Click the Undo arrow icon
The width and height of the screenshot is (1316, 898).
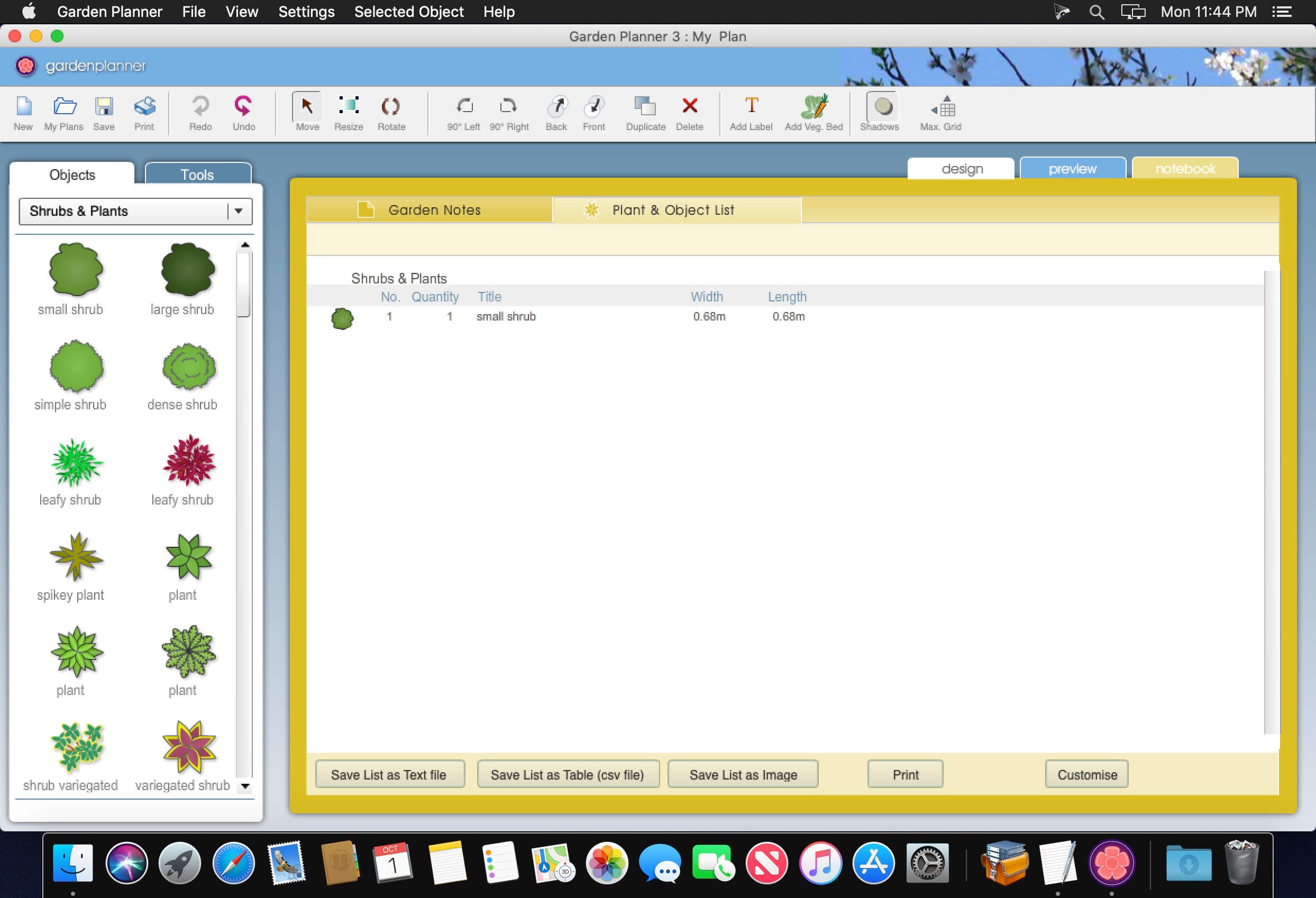243,107
